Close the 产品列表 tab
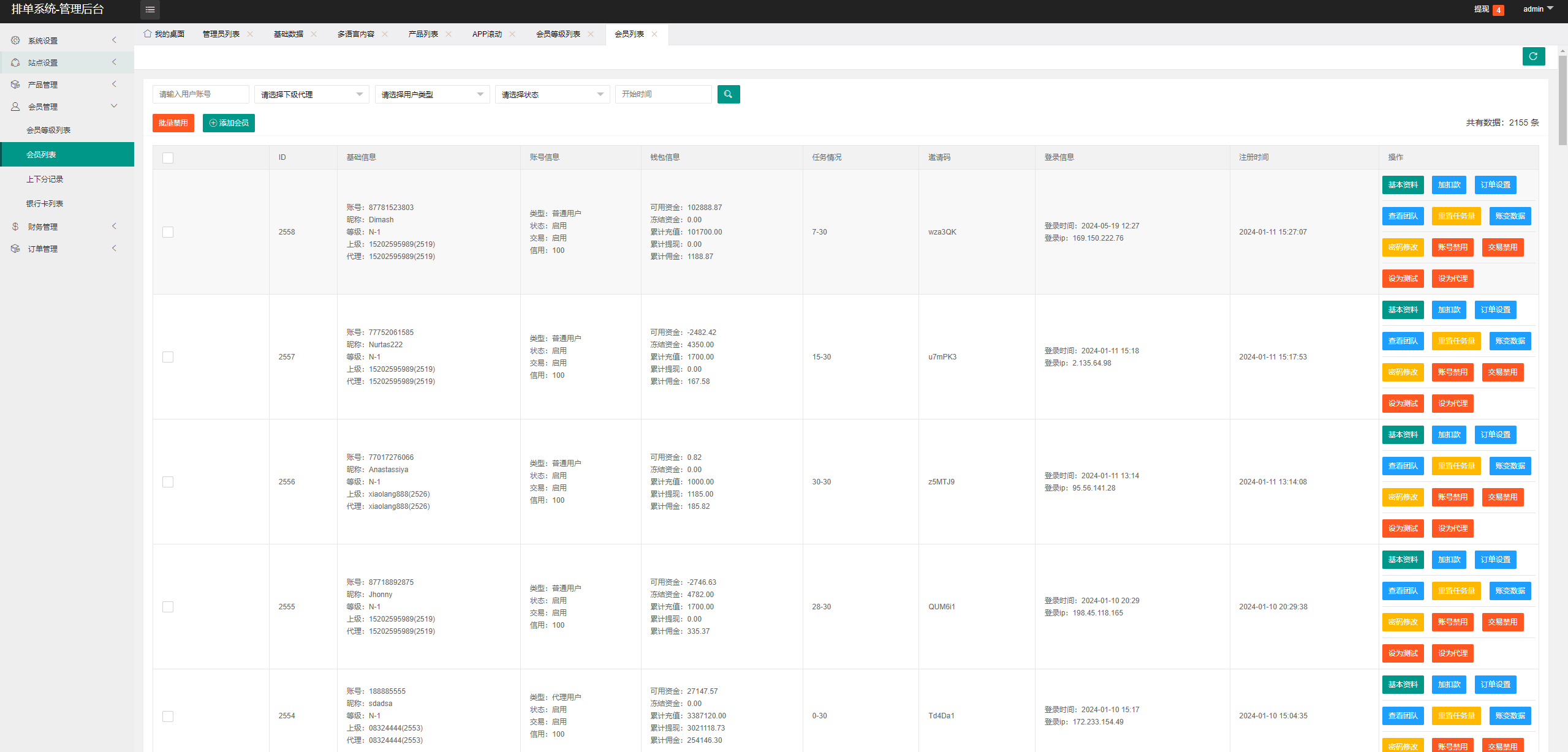 click(449, 34)
